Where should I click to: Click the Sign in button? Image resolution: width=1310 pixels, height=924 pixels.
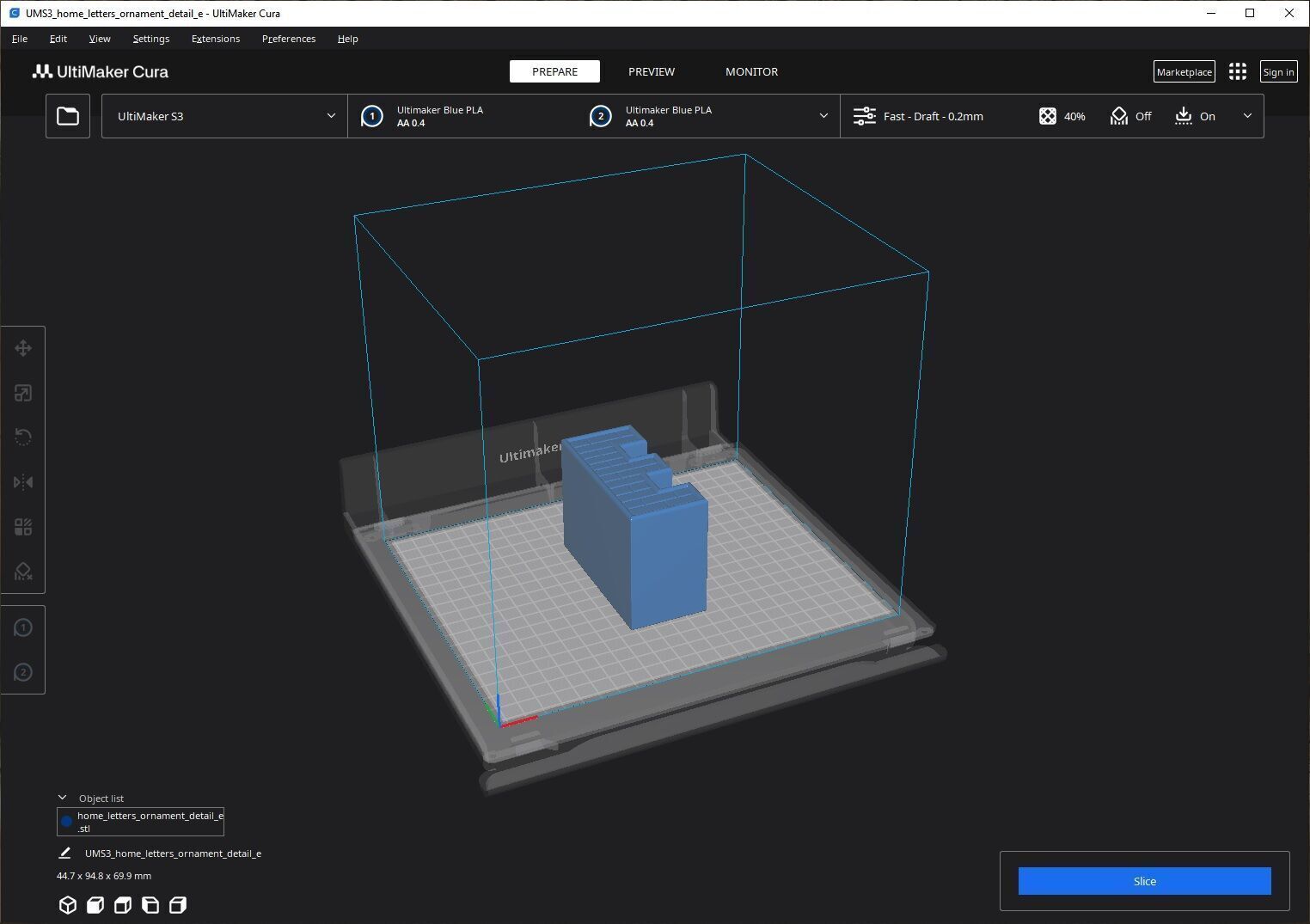(1279, 72)
